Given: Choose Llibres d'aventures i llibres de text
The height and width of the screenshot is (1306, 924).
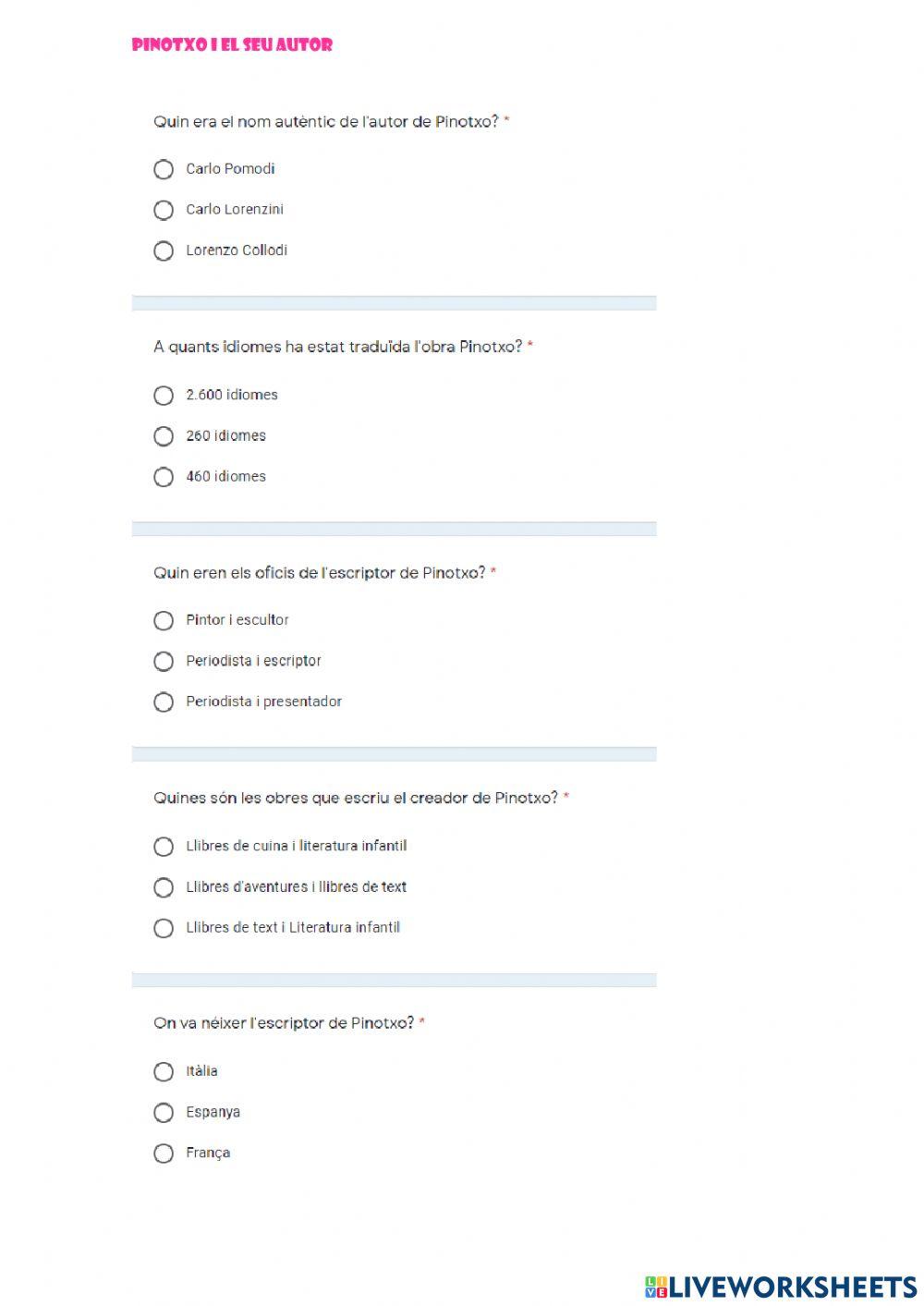Looking at the screenshot, I should (x=164, y=887).
